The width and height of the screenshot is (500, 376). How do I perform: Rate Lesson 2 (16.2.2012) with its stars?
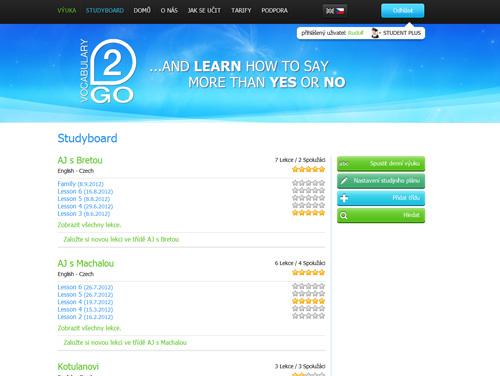(308, 316)
